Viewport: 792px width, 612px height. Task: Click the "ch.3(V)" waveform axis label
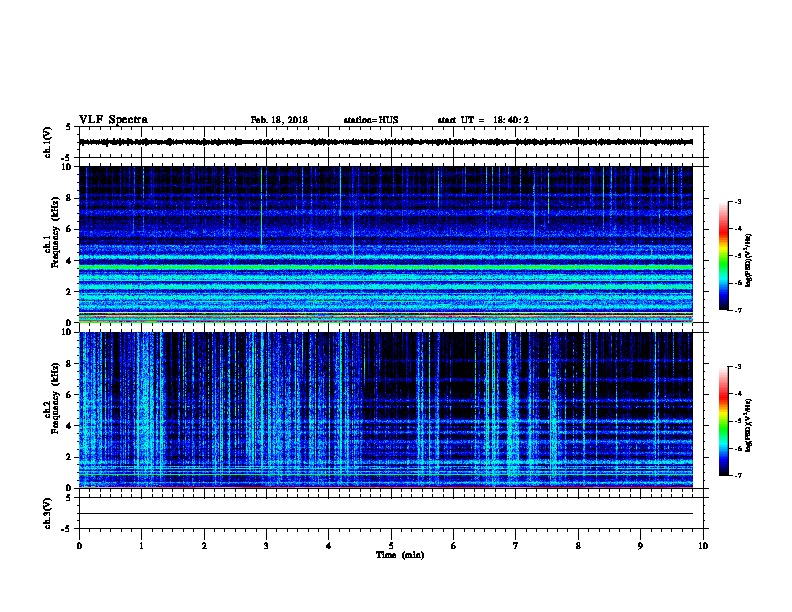pyautogui.click(x=48, y=513)
